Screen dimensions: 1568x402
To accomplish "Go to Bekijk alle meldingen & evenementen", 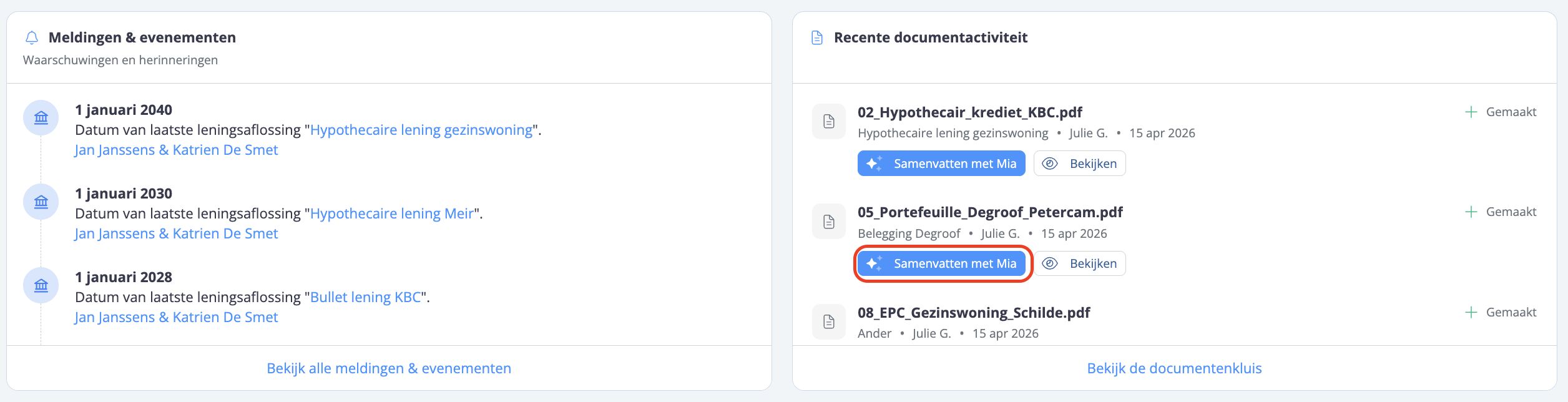I will pyautogui.click(x=389, y=368).
